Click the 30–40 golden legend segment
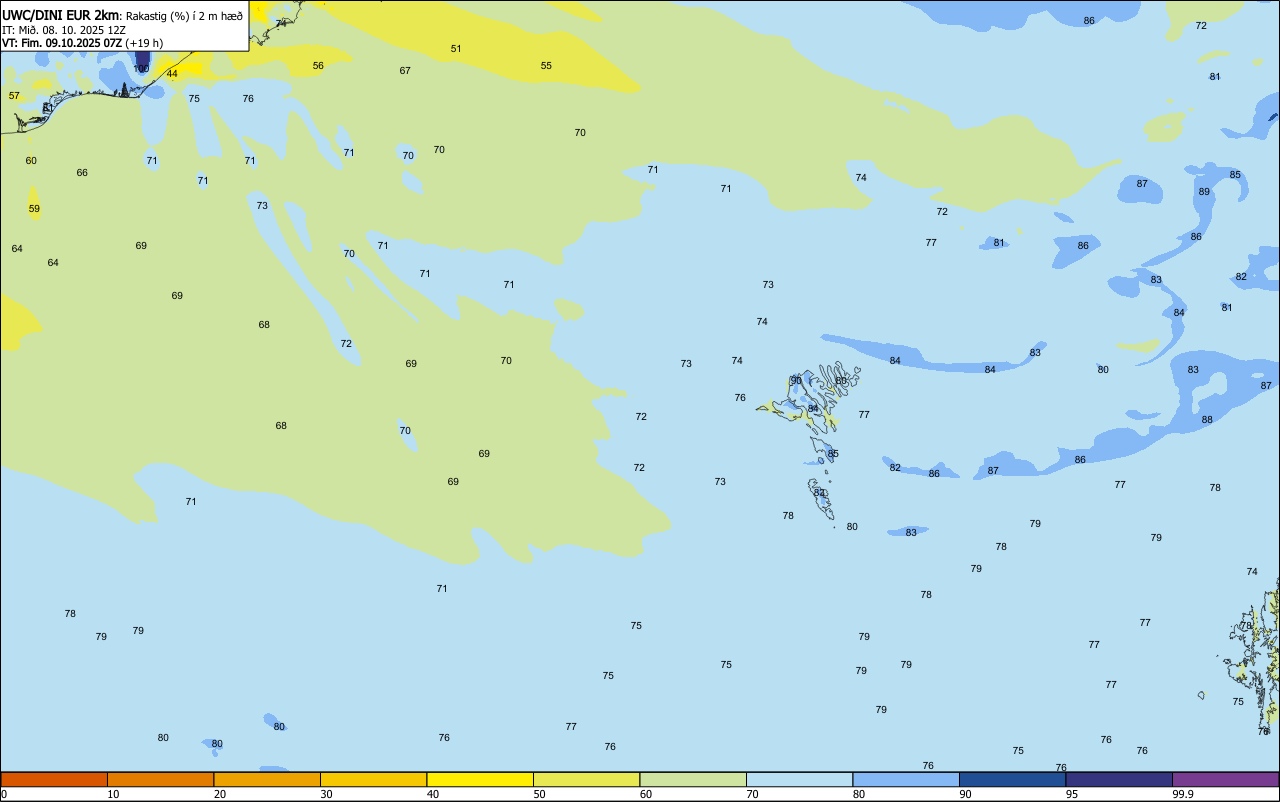1280x802 pixels. [373, 779]
